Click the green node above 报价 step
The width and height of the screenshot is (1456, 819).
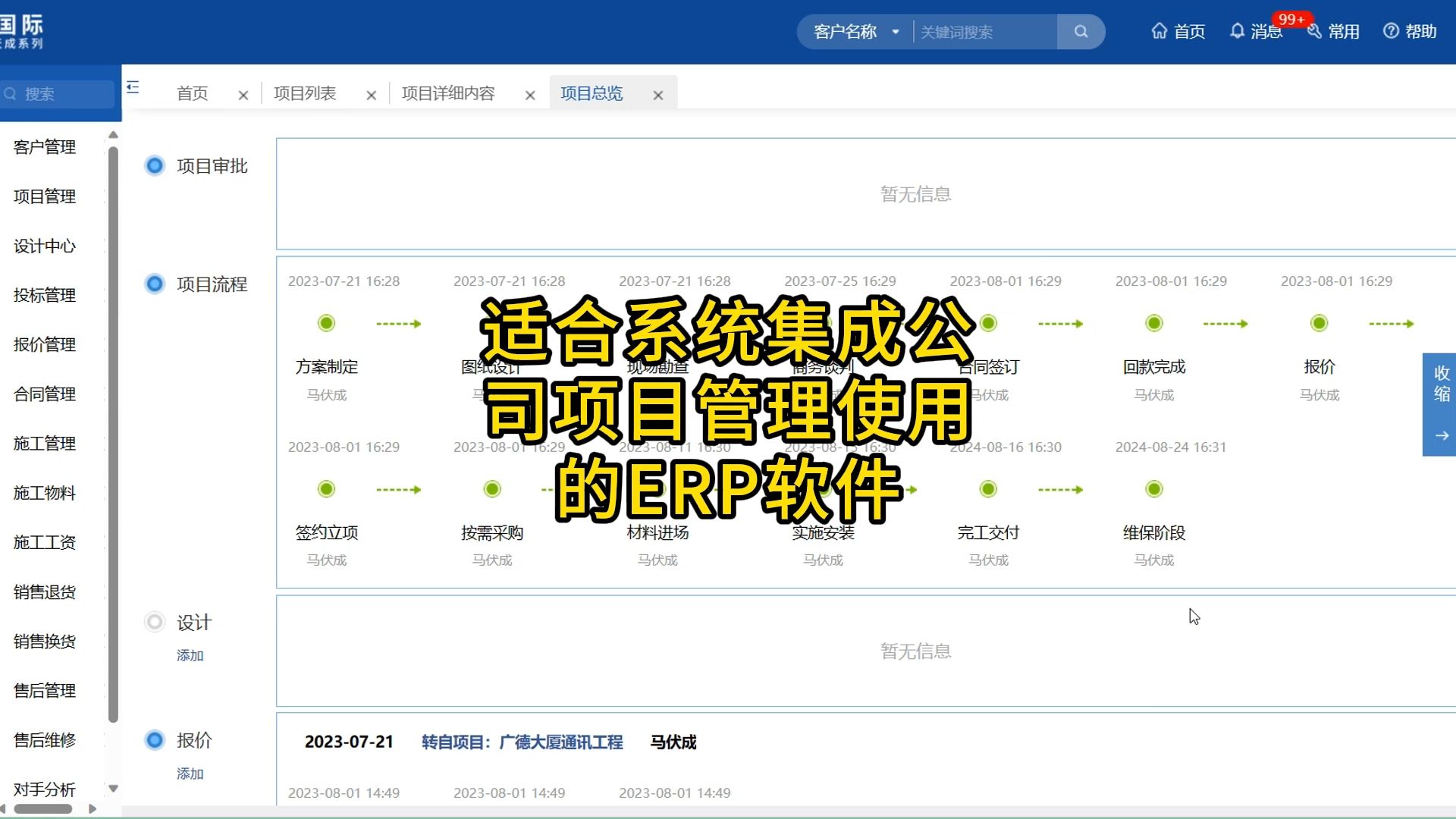[x=1319, y=323]
